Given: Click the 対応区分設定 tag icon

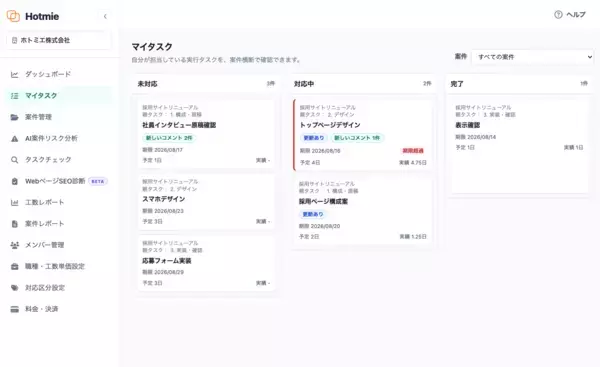Looking at the screenshot, I should (x=15, y=288).
